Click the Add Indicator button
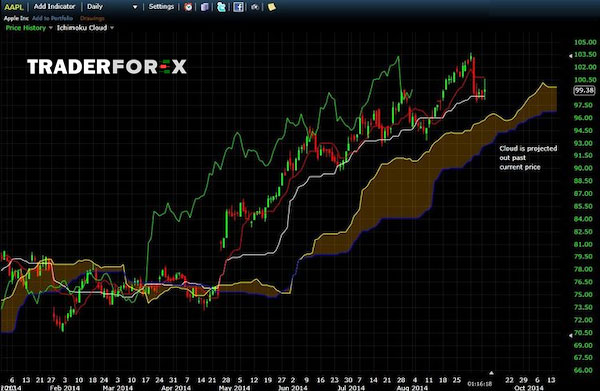Screen dimensions: 600x391 [54, 7]
